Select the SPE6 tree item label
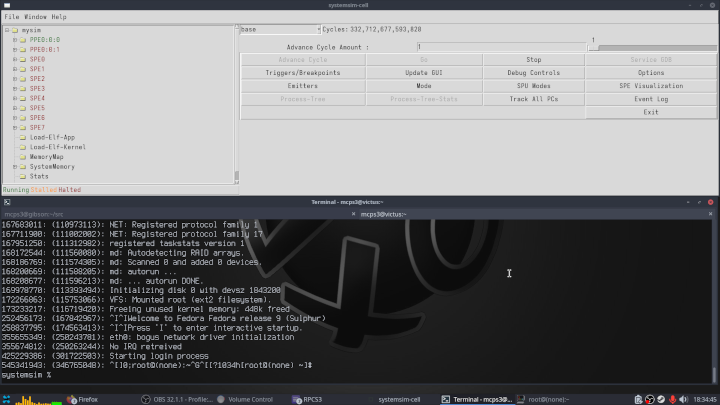This screenshot has height=405, width=720. point(37,118)
